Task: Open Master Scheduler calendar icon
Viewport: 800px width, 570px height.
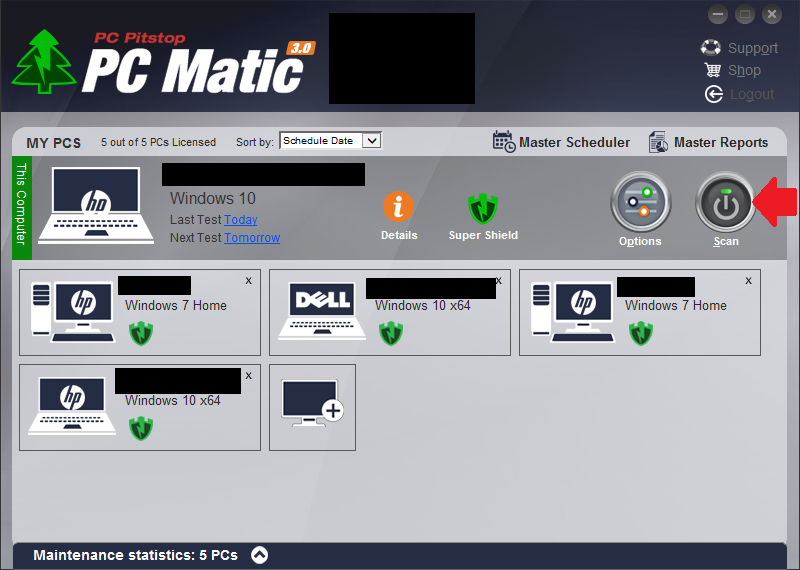Action: [x=504, y=142]
